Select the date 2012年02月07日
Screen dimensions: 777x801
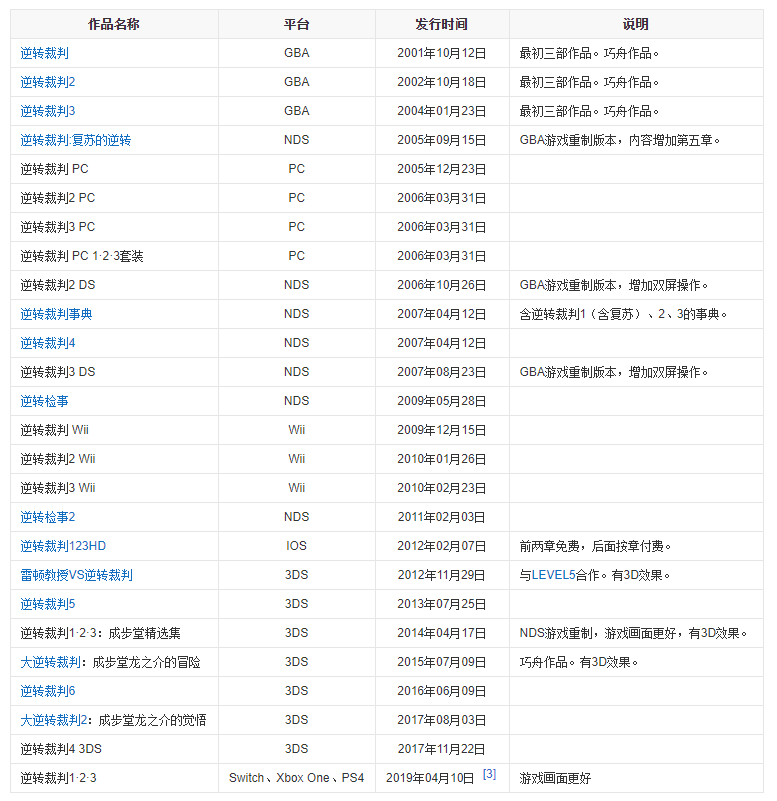[x=442, y=546]
